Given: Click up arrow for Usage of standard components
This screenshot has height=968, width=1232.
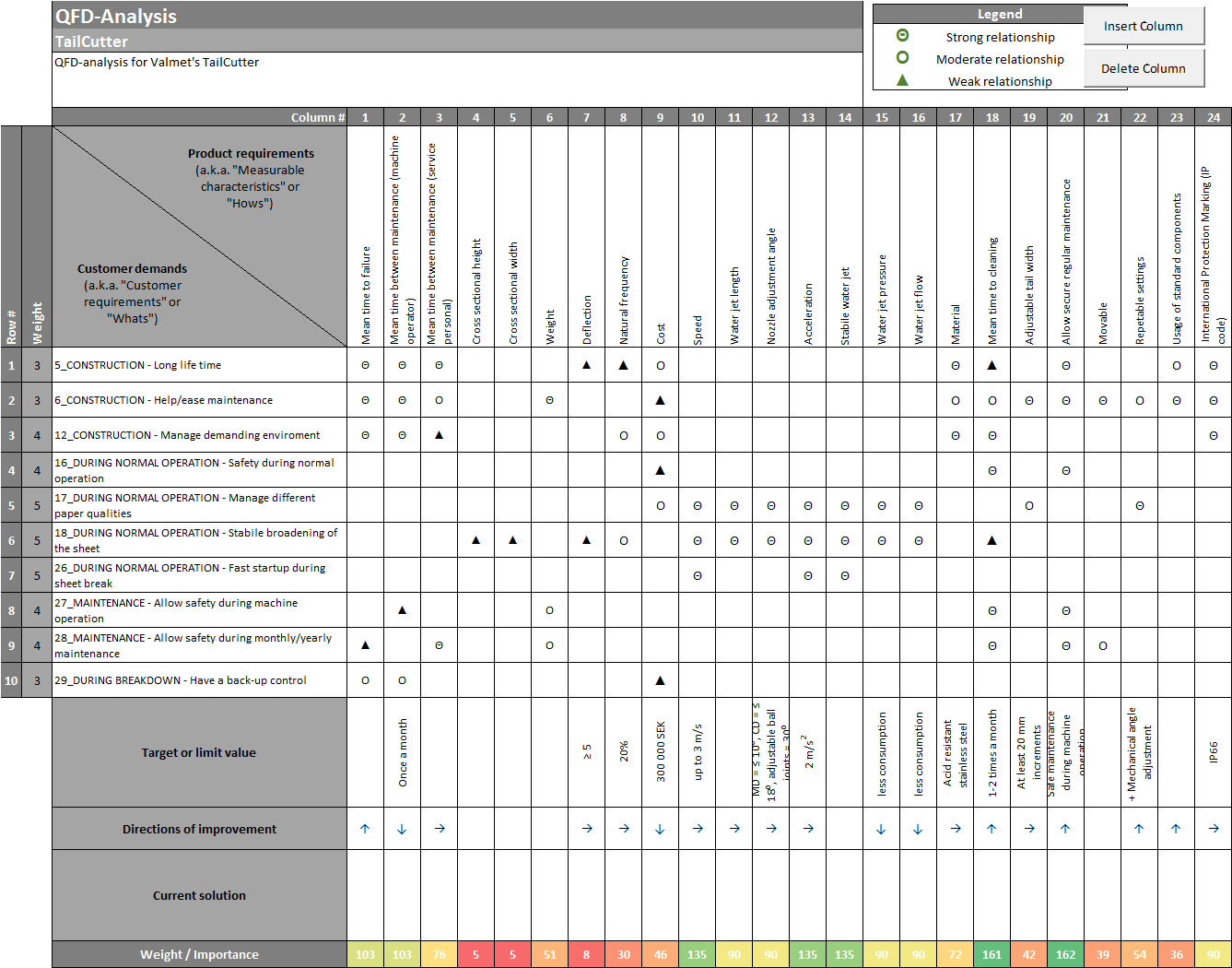Looking at the screenshot, I should pos(1176,829).
